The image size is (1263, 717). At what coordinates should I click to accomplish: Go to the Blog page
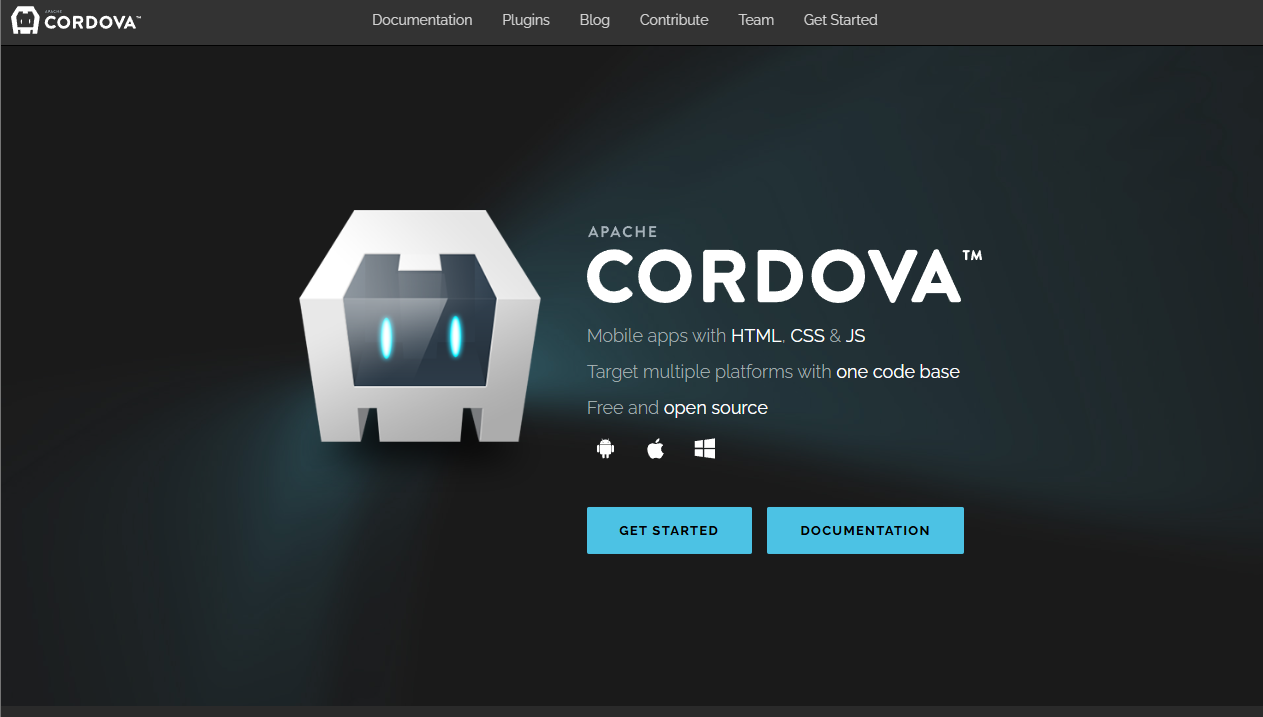coord(595,20)
